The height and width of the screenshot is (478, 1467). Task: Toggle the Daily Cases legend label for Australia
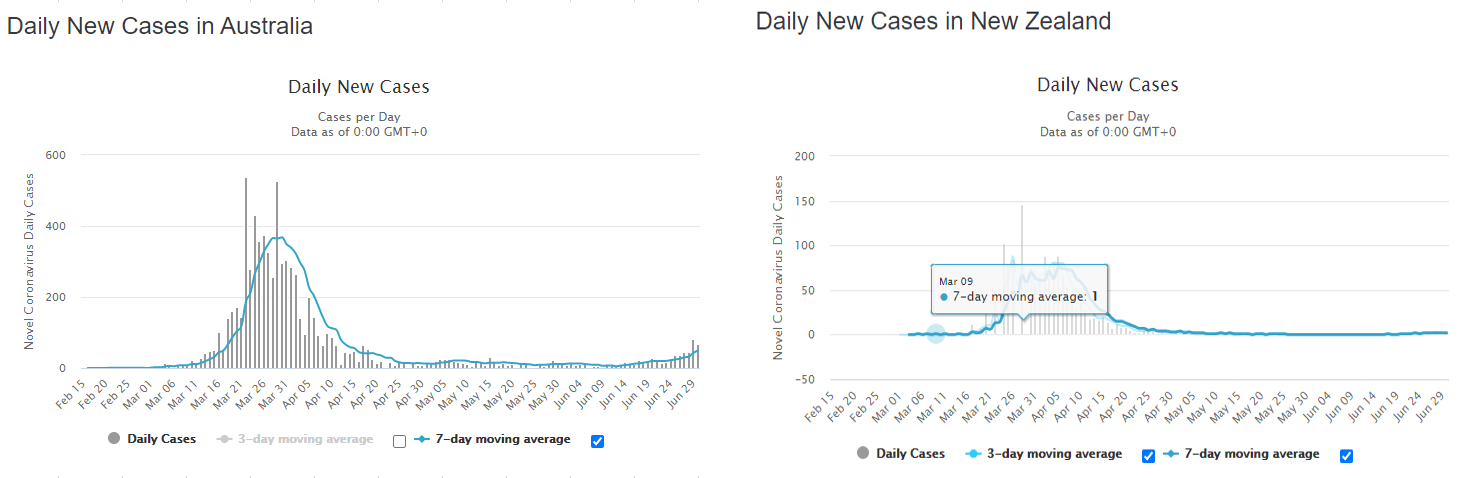click(161, 439)
